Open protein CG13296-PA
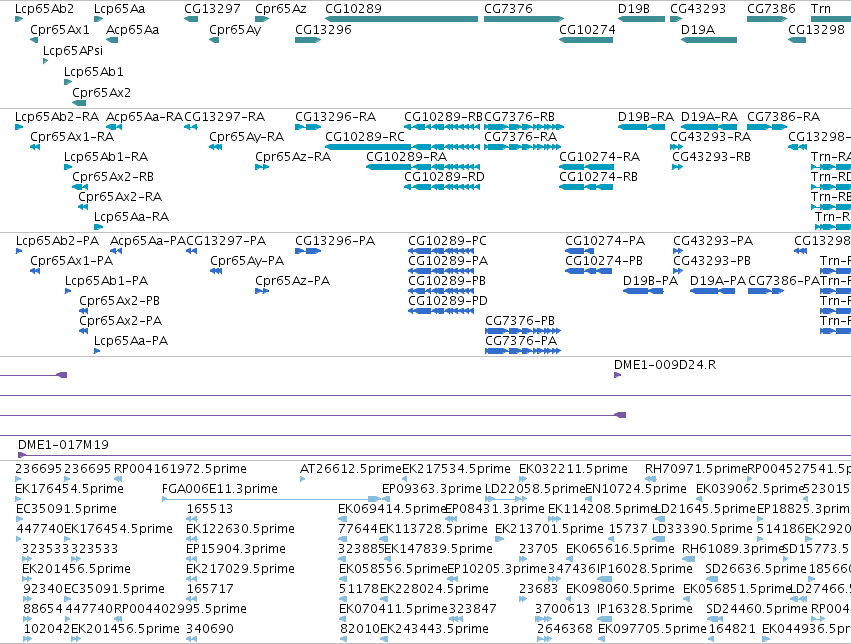 point(308,251)
